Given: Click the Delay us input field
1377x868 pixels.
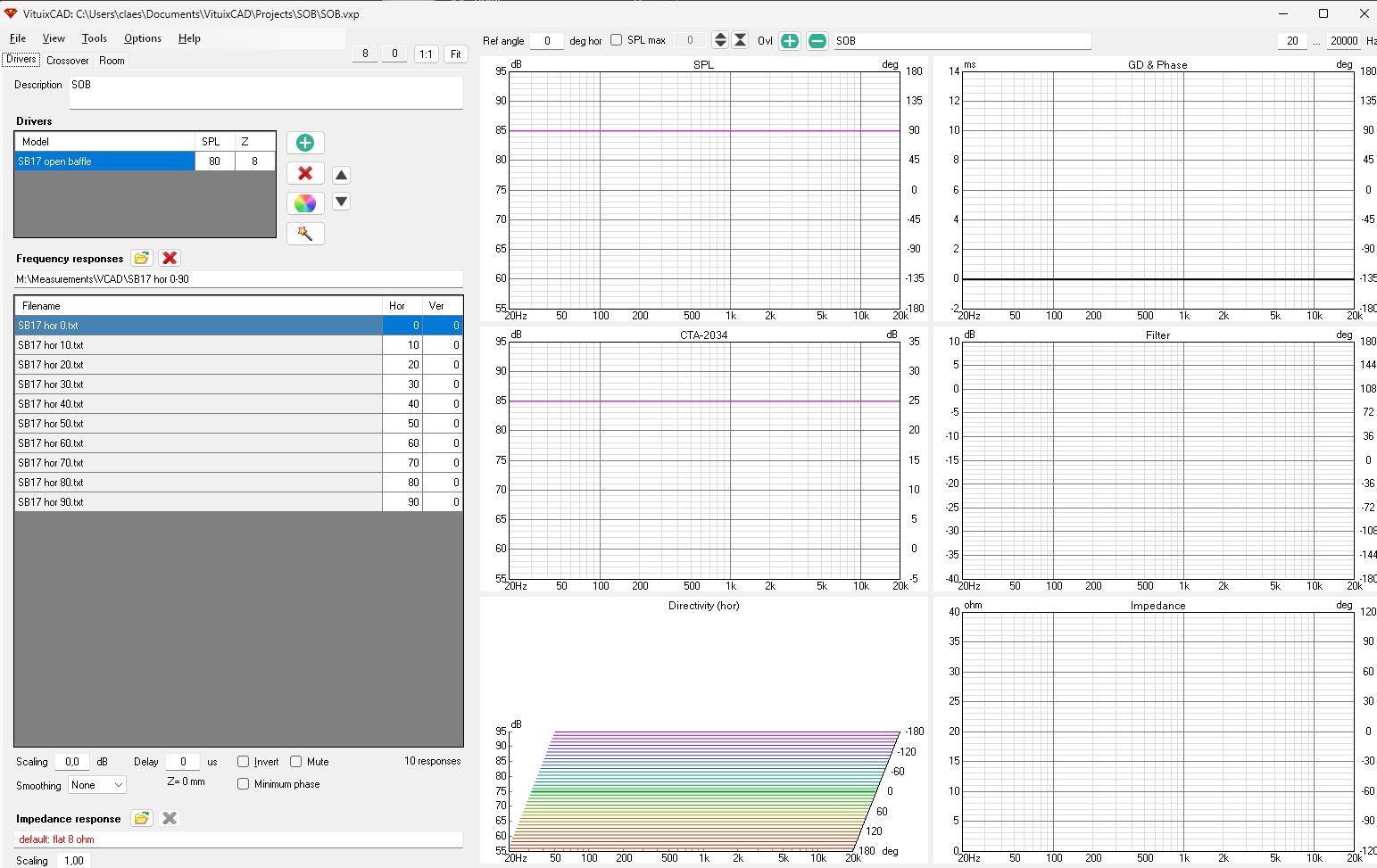Looking at the screenshot, I should [183, 762].
